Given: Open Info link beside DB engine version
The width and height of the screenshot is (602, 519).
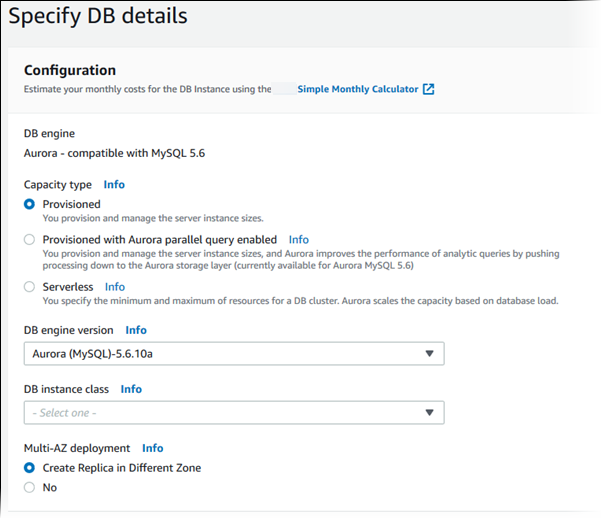Looking at the screenshot, I should 136,330.
